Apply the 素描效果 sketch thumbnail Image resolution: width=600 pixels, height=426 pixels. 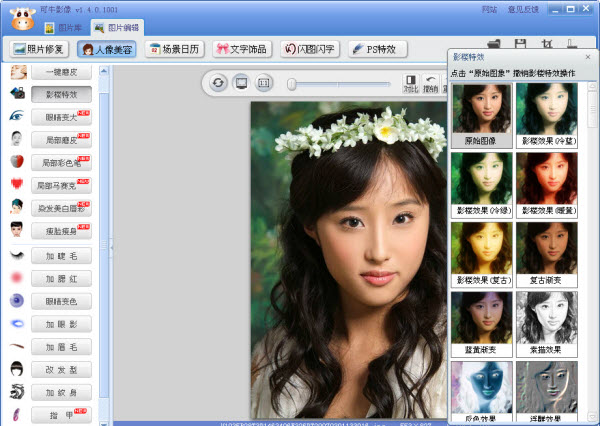(547, 324)
